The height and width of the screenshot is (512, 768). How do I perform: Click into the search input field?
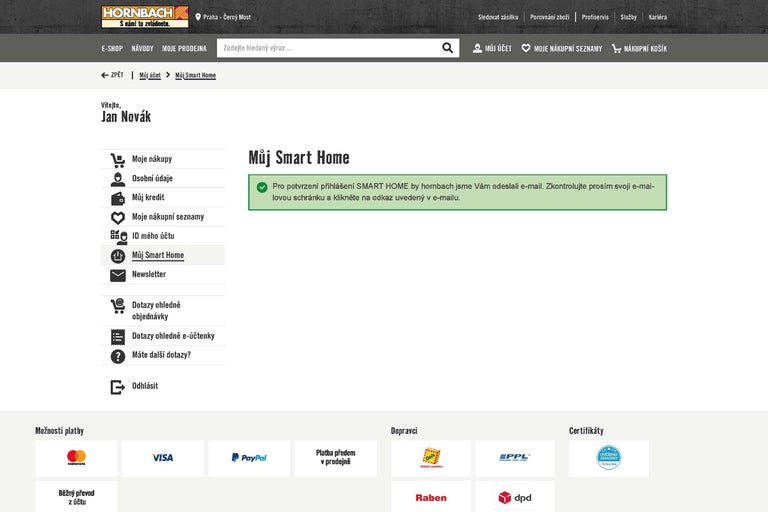(x=328, y=48)
